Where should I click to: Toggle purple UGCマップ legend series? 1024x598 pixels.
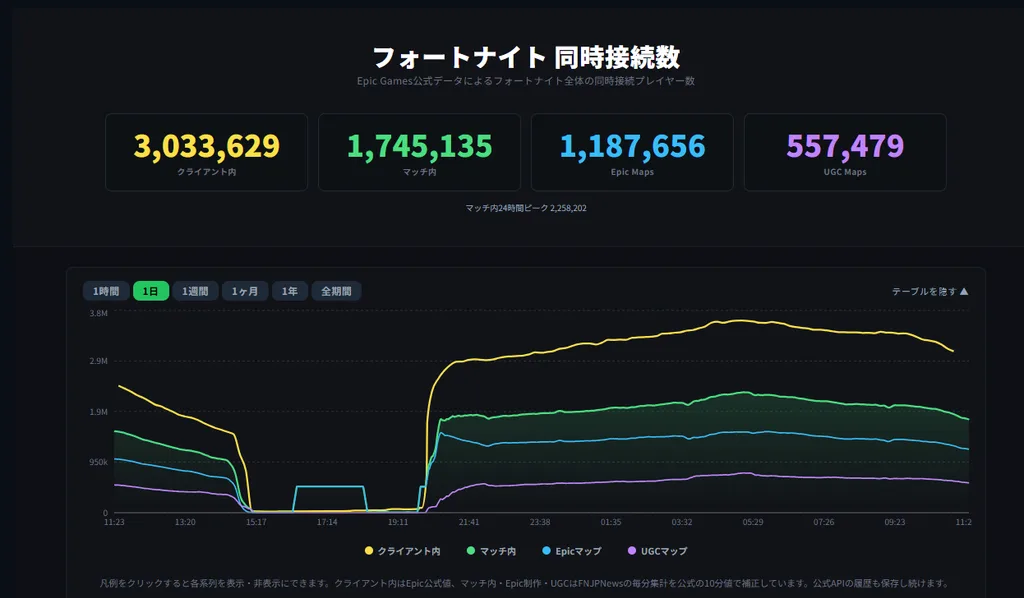pos(658,551)
